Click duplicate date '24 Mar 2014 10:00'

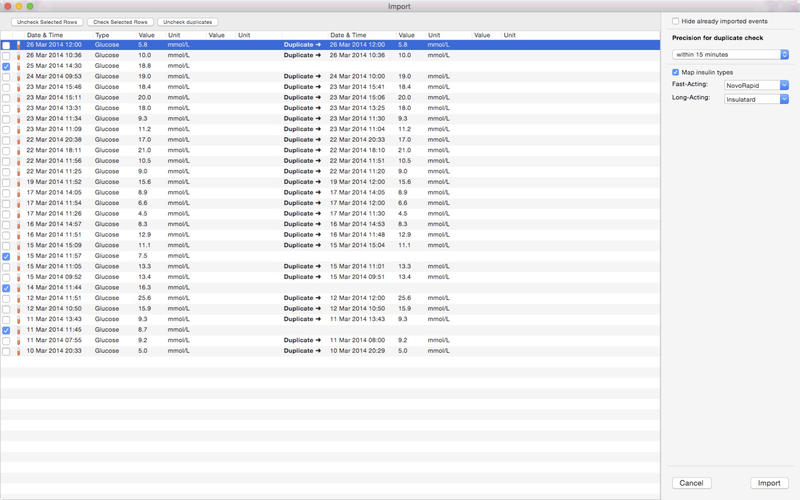pyautogui.click(x=357, y=77)
